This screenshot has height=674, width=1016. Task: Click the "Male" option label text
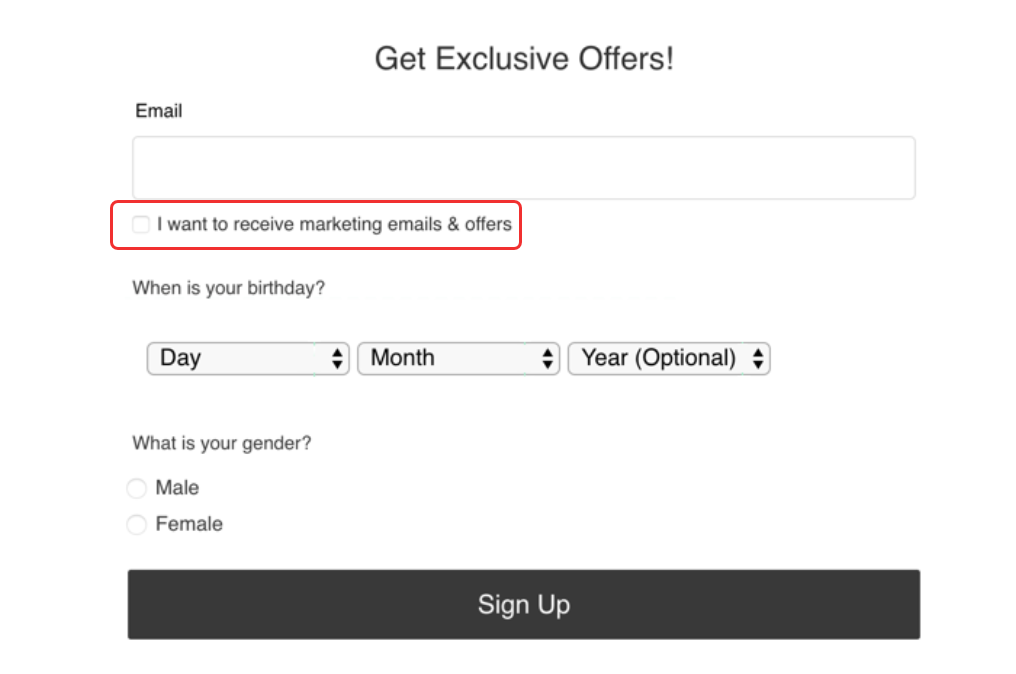pyautogui.click(x=177, y=488)
